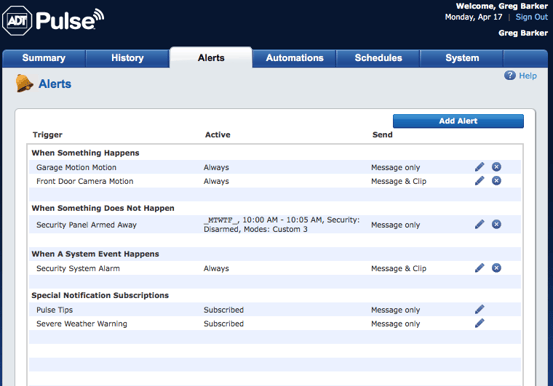
Task: Click the Pulse Tips row text
Action: (54, 310)
